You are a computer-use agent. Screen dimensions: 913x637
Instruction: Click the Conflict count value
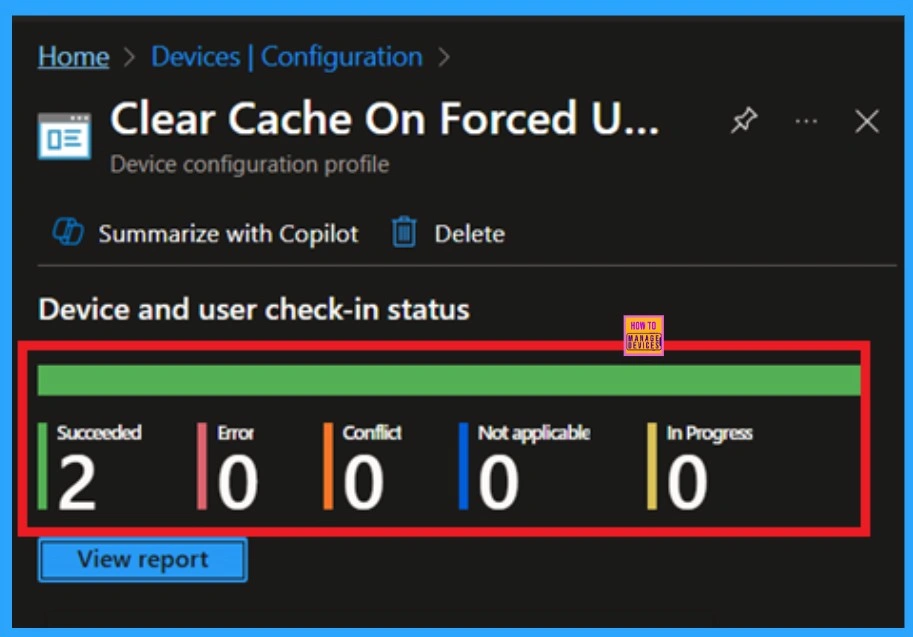363,483
